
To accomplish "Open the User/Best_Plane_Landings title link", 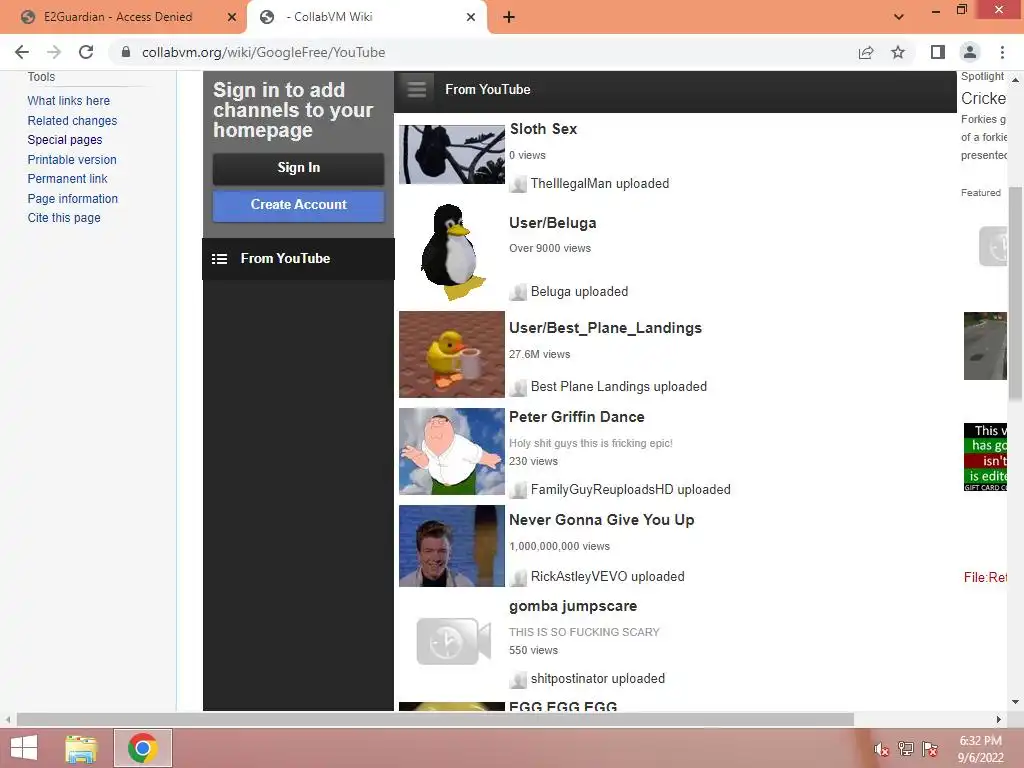I will click(605, 328).
